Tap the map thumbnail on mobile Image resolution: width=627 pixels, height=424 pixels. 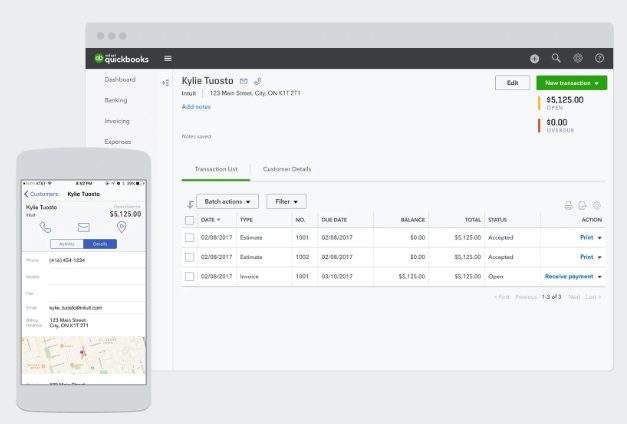(x=84, y=355)
